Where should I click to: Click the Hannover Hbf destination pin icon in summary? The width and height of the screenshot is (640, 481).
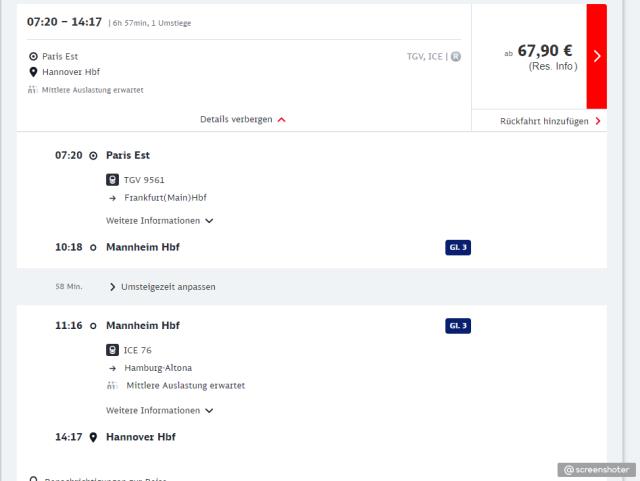pos(34,72)
